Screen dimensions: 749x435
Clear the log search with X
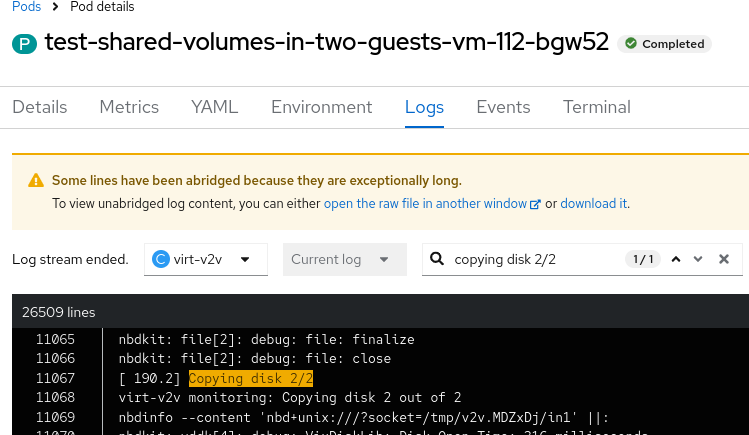click(724, 260)
